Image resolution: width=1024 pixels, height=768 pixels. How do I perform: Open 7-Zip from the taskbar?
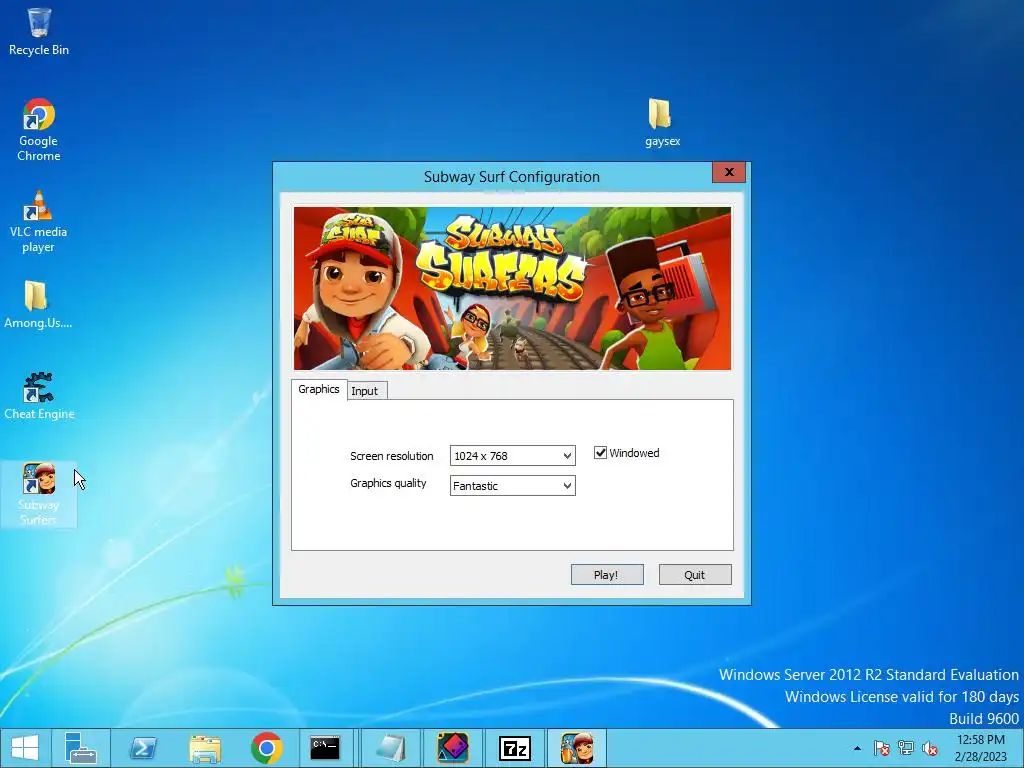[x=515, y=748]
